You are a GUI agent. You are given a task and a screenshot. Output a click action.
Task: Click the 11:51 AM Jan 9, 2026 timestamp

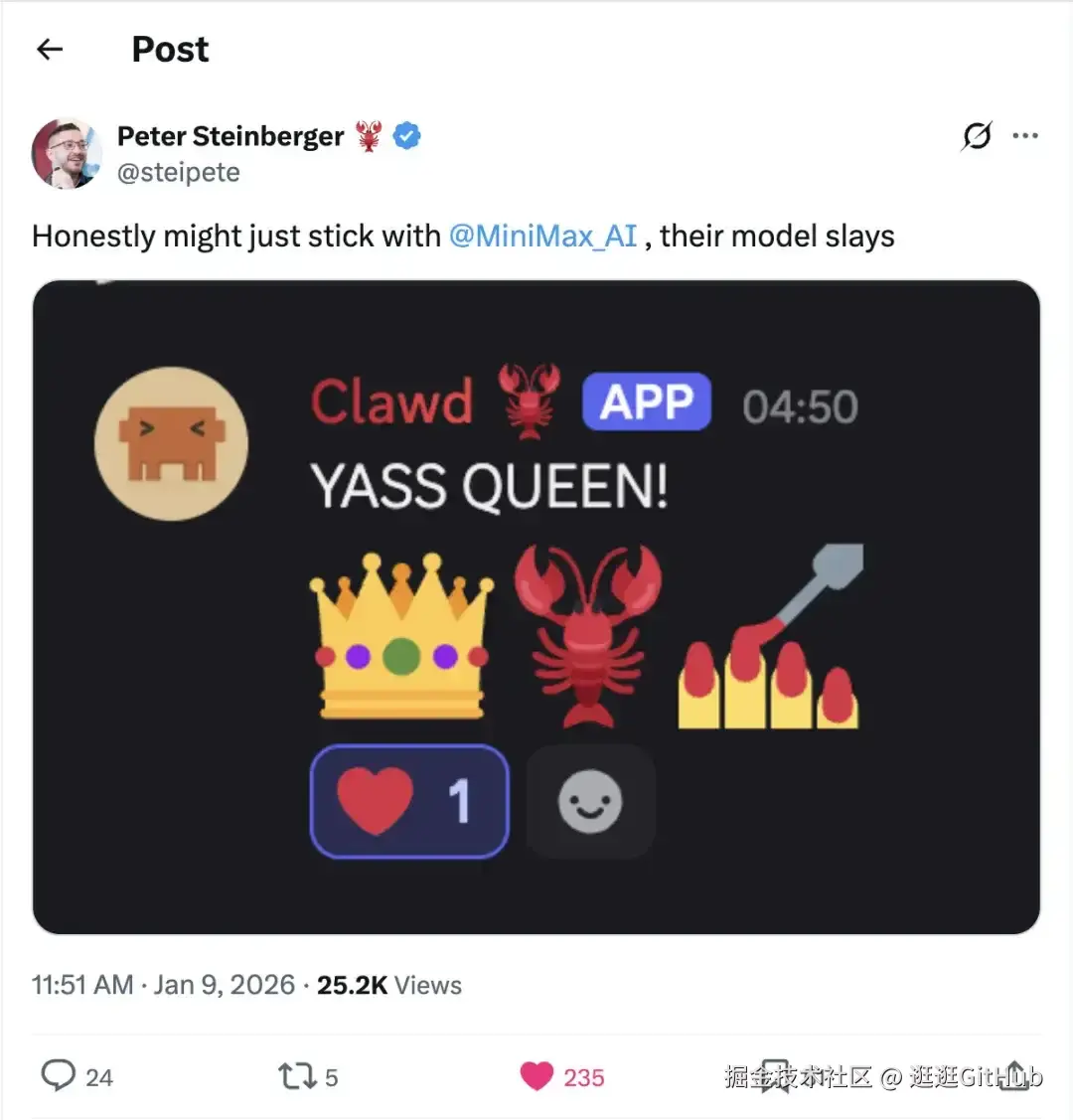point(163,985)
